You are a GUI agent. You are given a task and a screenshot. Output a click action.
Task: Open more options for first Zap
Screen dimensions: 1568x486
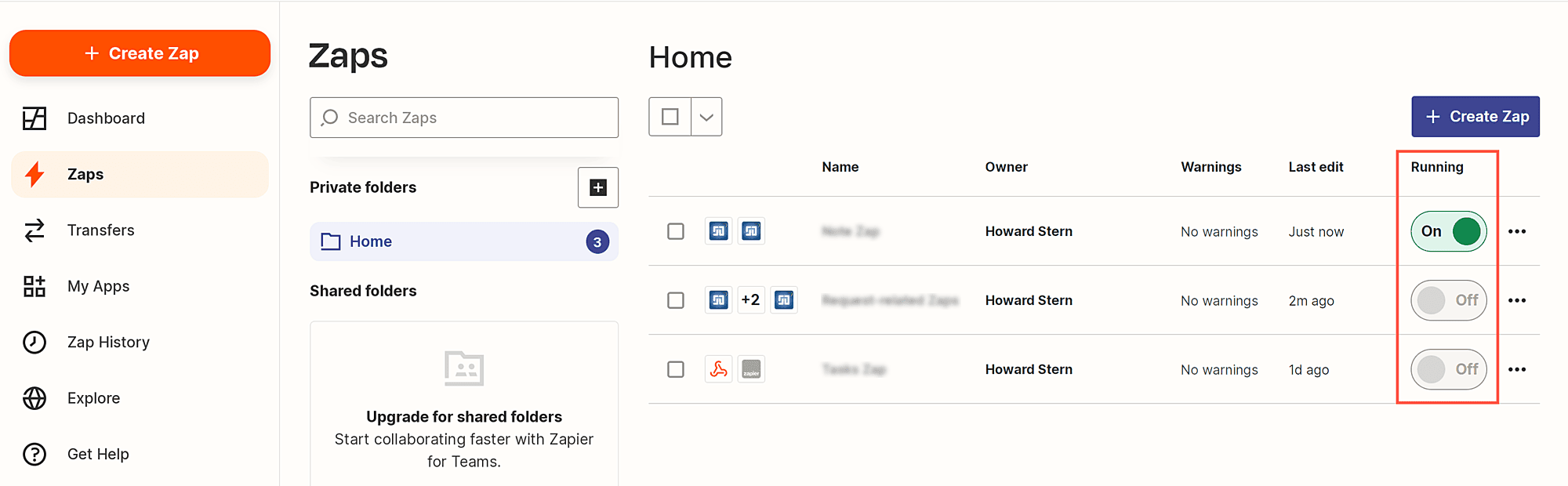(1517, 231)
